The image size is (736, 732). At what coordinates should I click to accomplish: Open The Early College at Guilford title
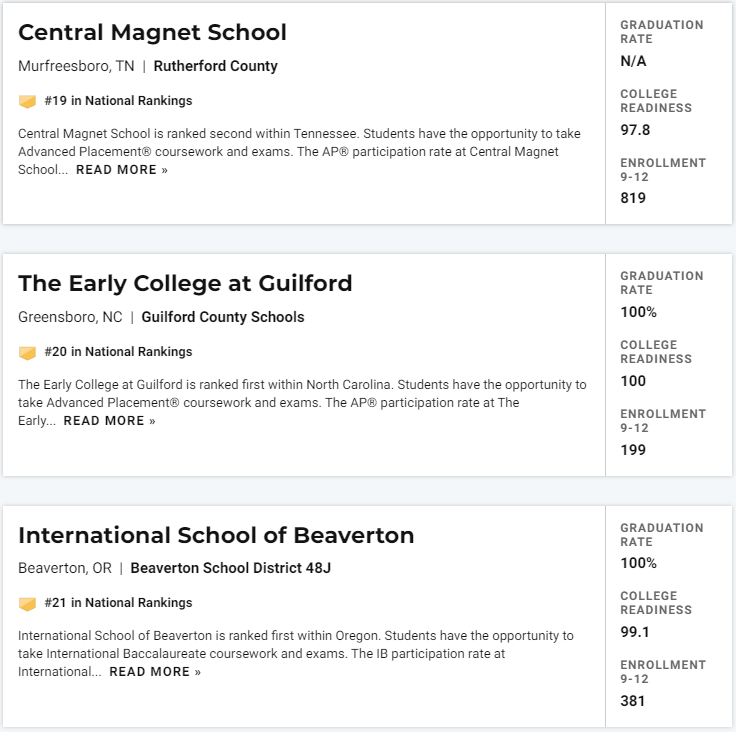tap(185, 284)
